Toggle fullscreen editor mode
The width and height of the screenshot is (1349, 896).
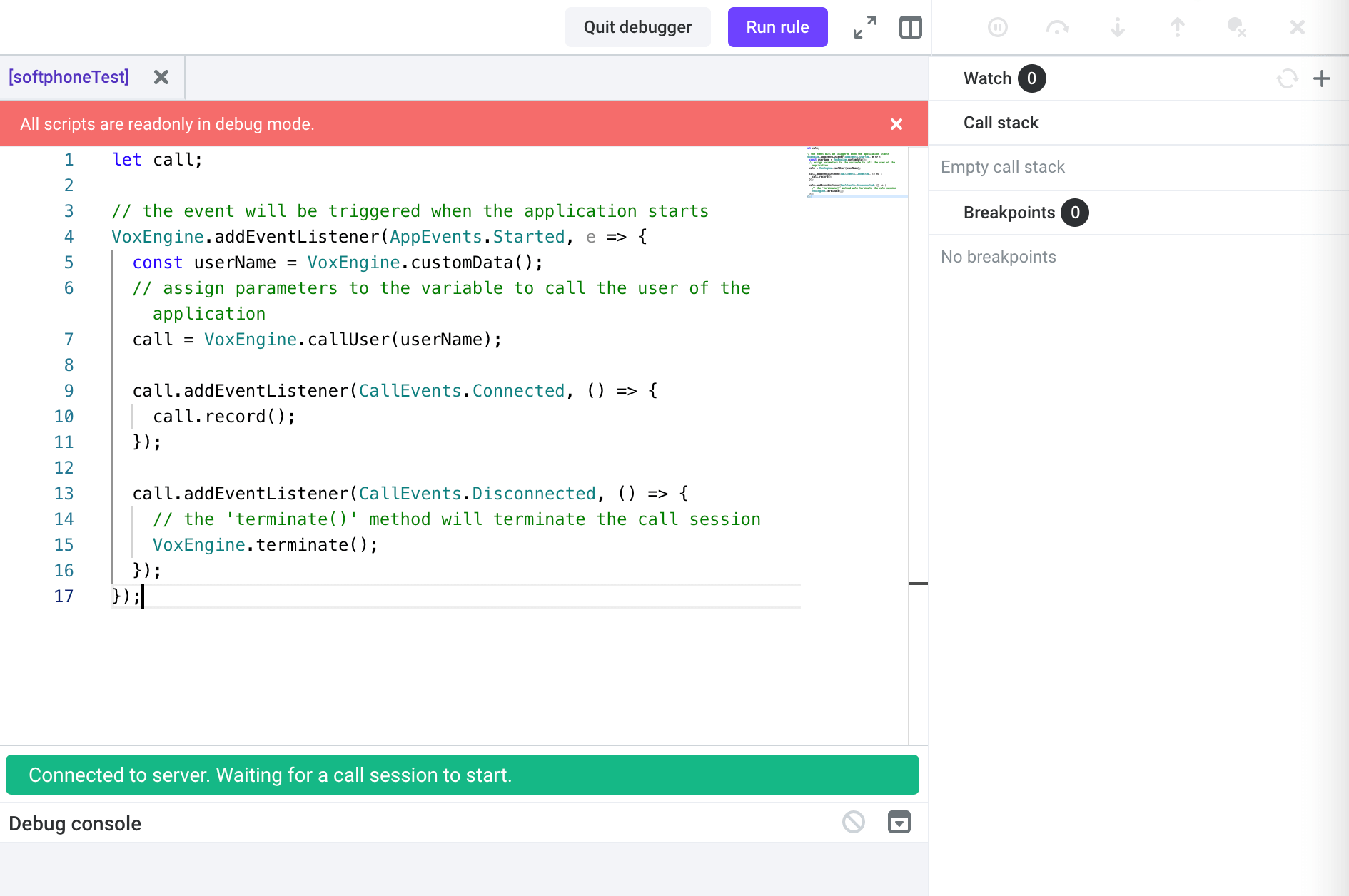(x=864, y=26)
